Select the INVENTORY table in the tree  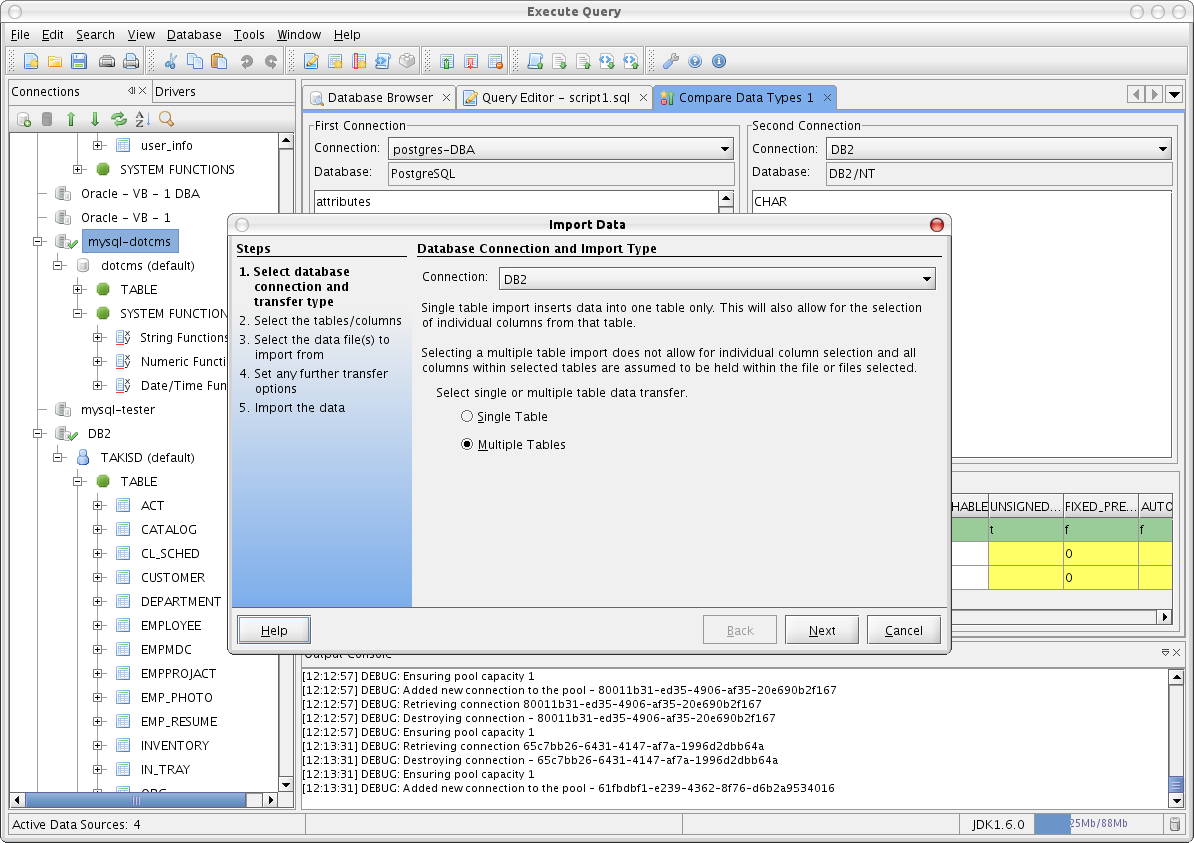(174, 746)
